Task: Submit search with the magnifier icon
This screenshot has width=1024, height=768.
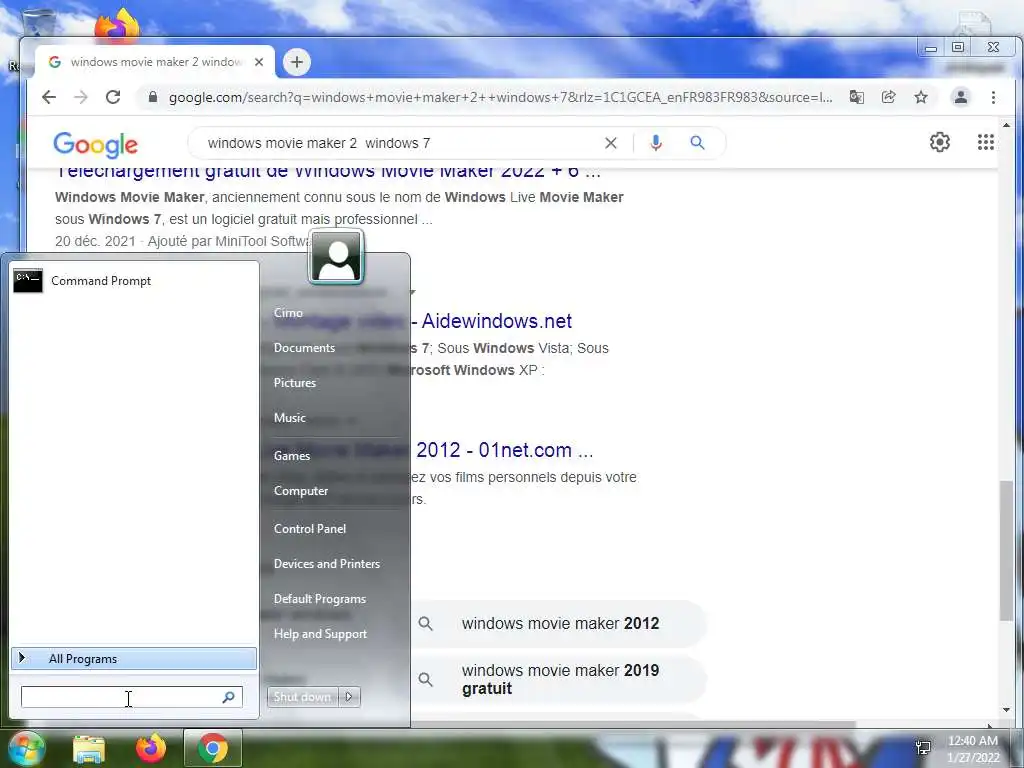Action: [x=697, y=142]
